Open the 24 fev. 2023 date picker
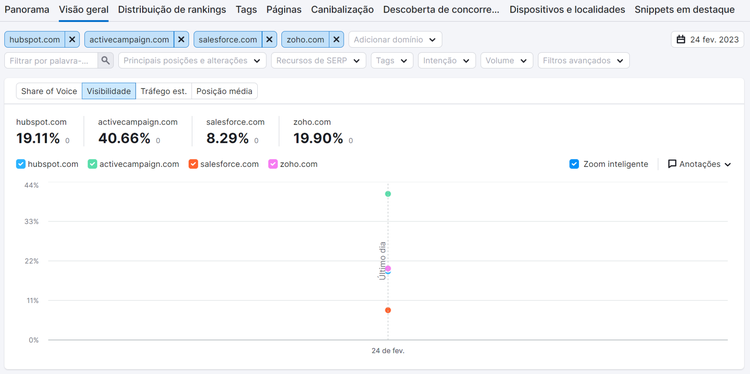The width and height of the screenshot is (750, 374). tap(707, 40)
